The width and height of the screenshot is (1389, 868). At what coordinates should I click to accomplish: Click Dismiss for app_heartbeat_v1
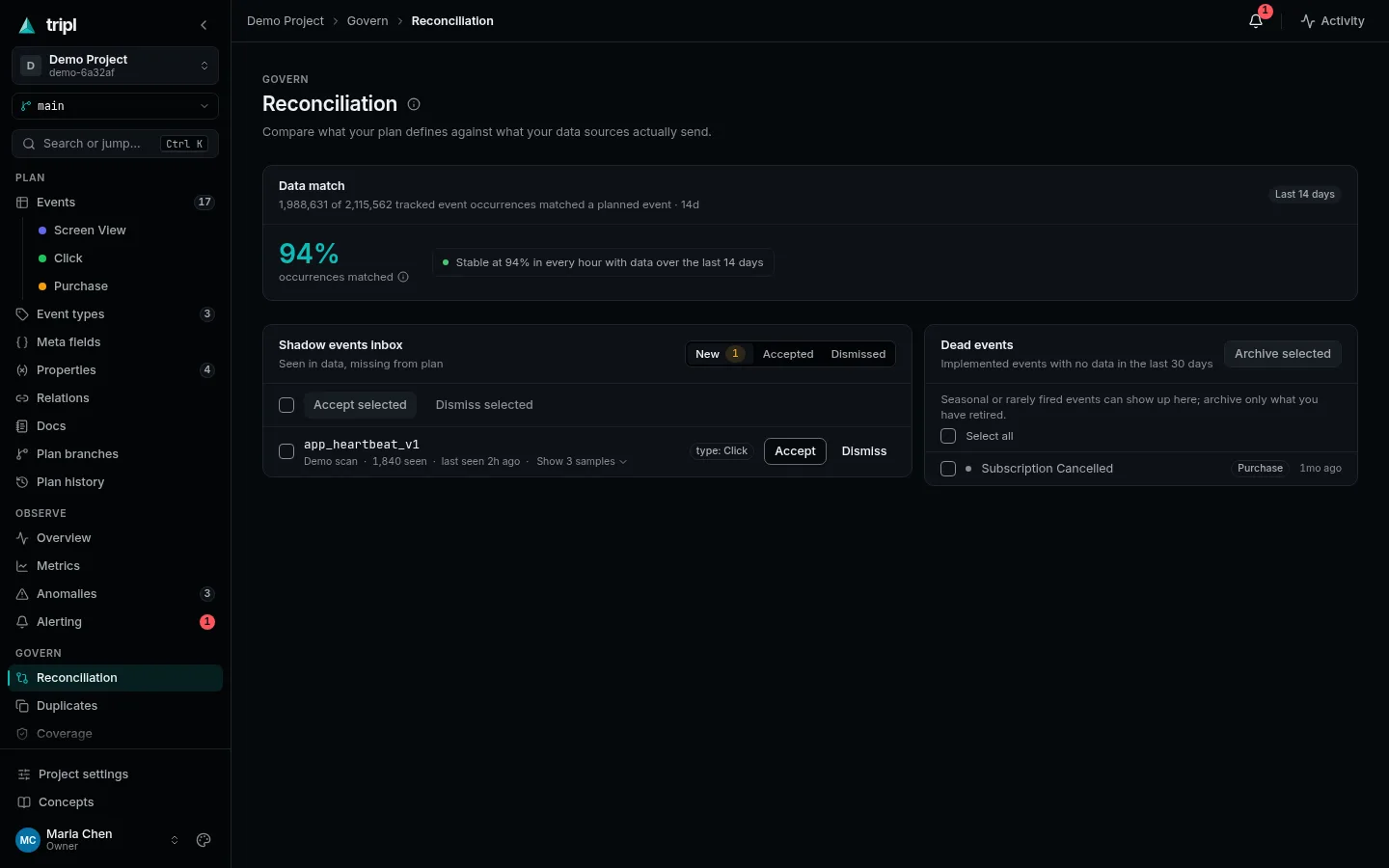click(x=864, y=451)
